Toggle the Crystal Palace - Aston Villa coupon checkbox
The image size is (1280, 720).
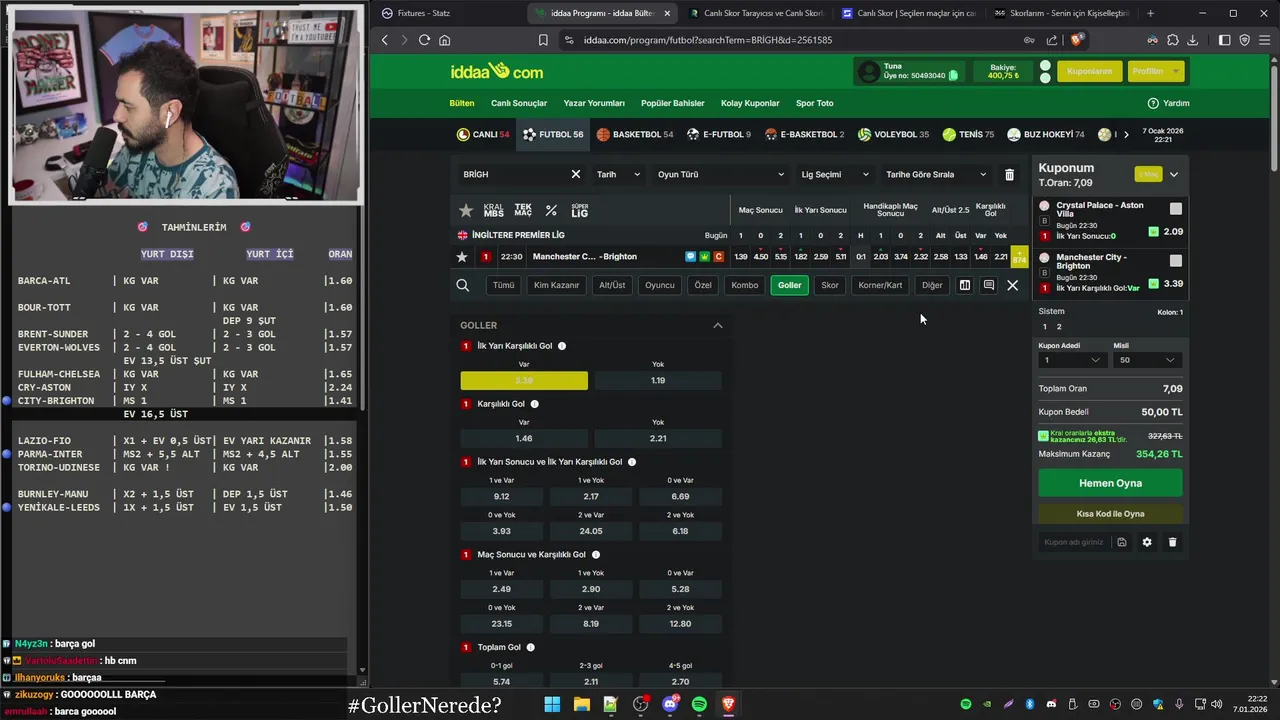pos(1176,209)
